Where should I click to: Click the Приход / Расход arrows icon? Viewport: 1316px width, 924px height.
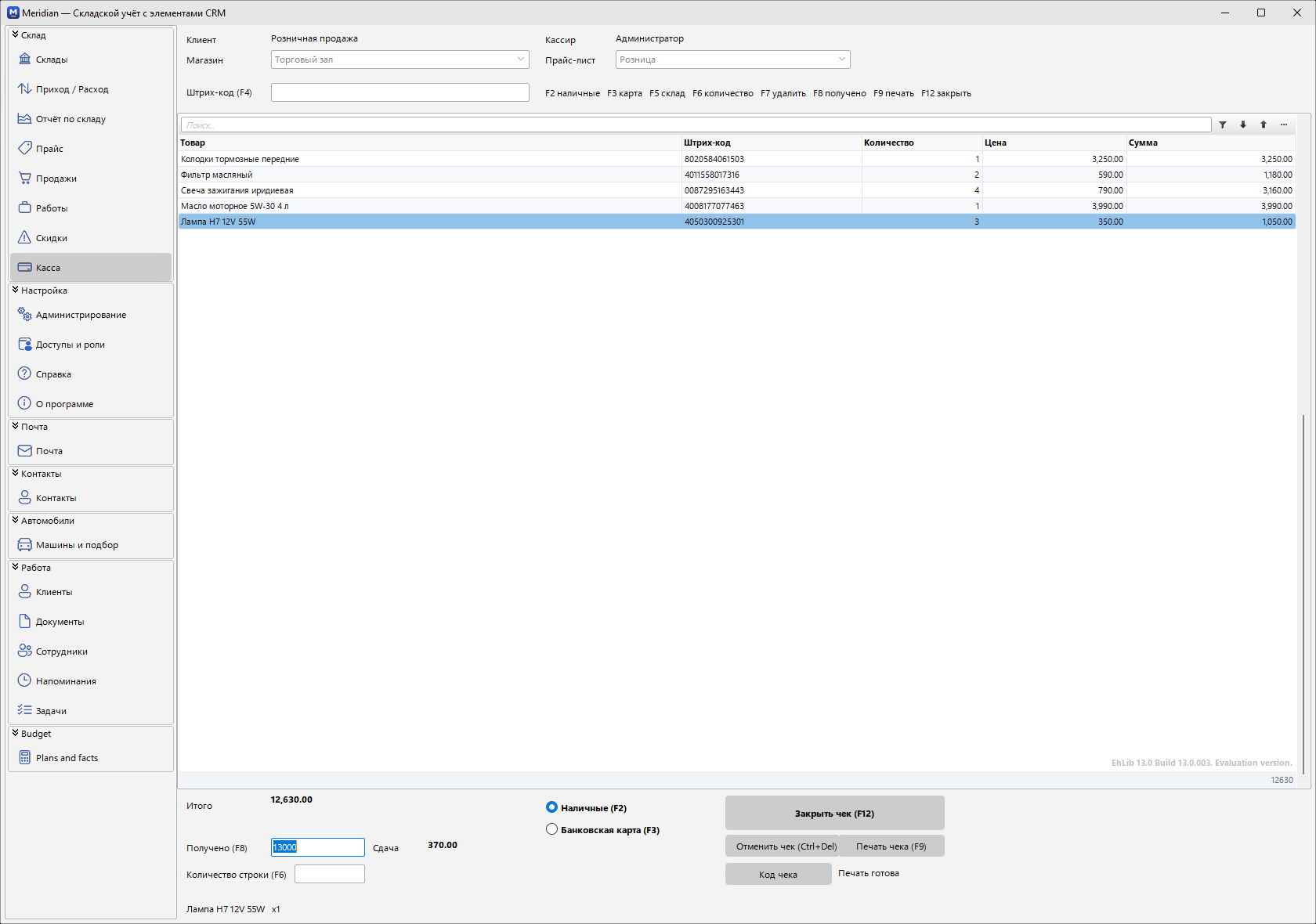24,88
